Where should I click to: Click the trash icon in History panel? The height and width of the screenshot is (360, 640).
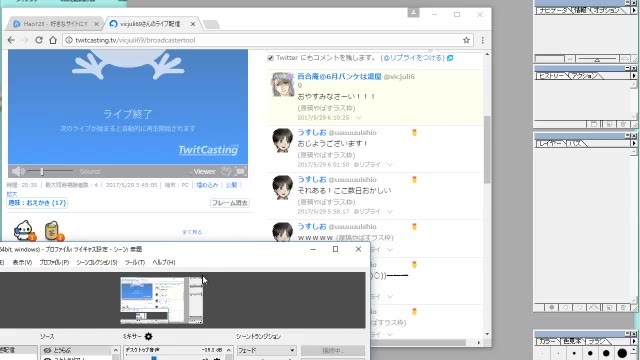point(623,124)
